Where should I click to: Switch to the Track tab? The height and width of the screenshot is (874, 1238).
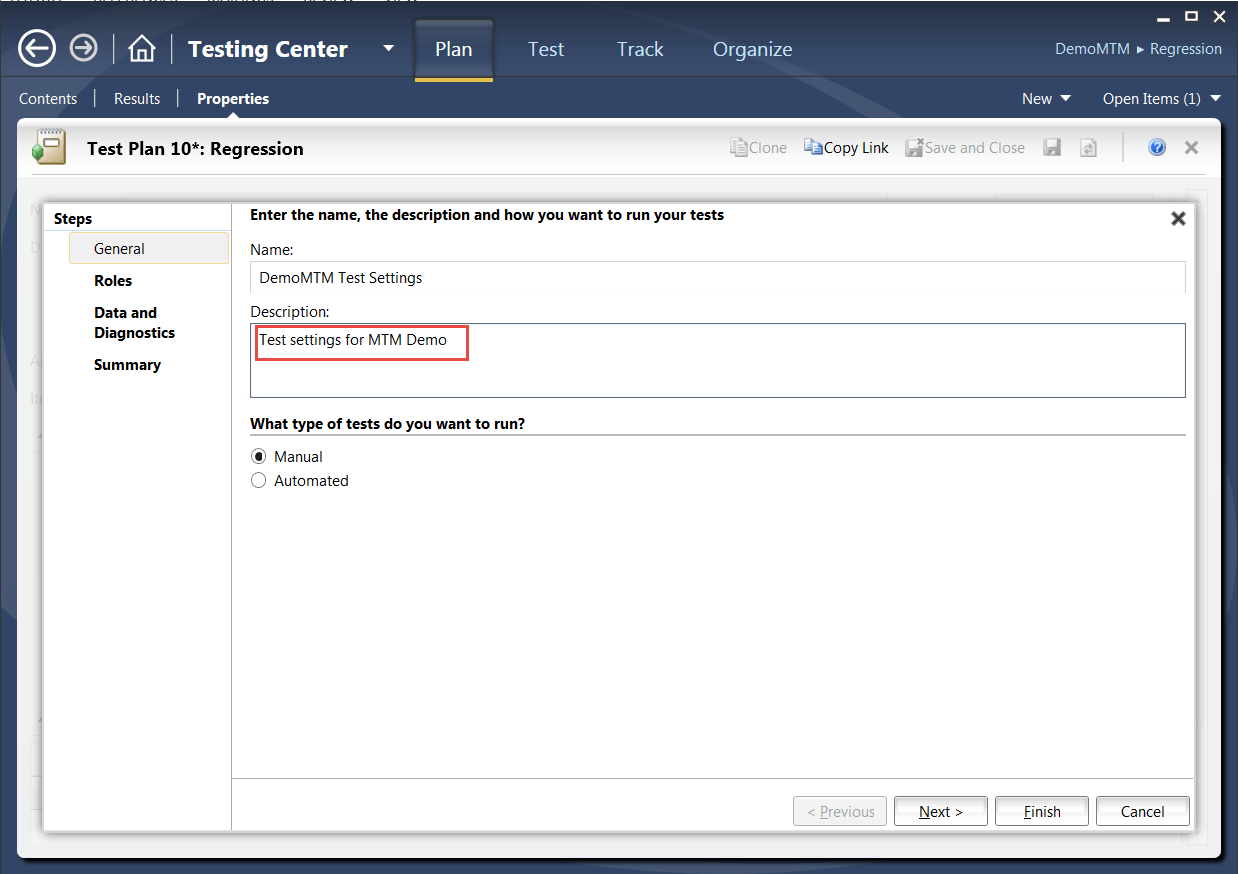point(639,48)
